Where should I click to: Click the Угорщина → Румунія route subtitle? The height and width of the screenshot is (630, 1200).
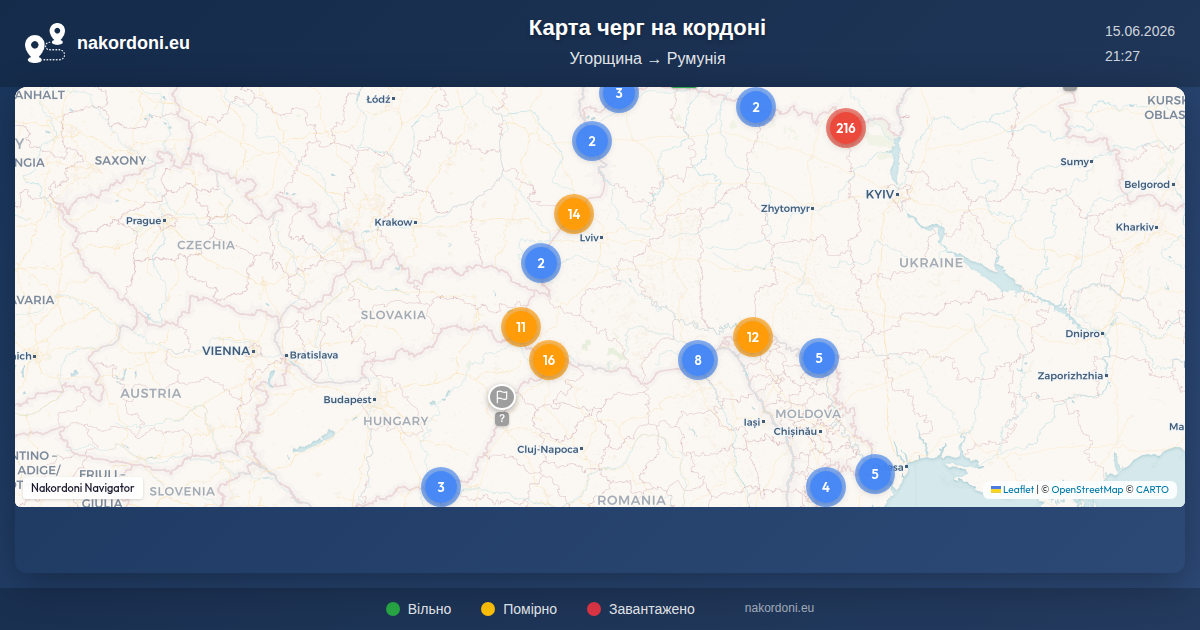[x=648, y=59]
